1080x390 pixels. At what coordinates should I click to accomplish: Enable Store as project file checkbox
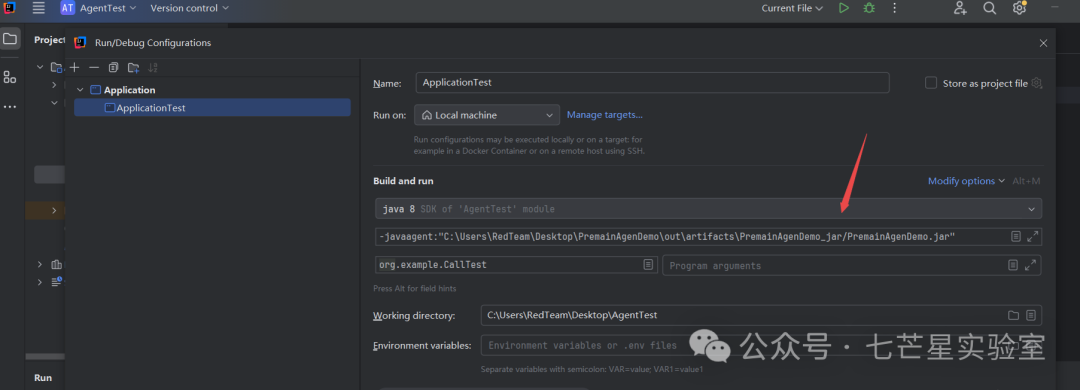(931, 83)
